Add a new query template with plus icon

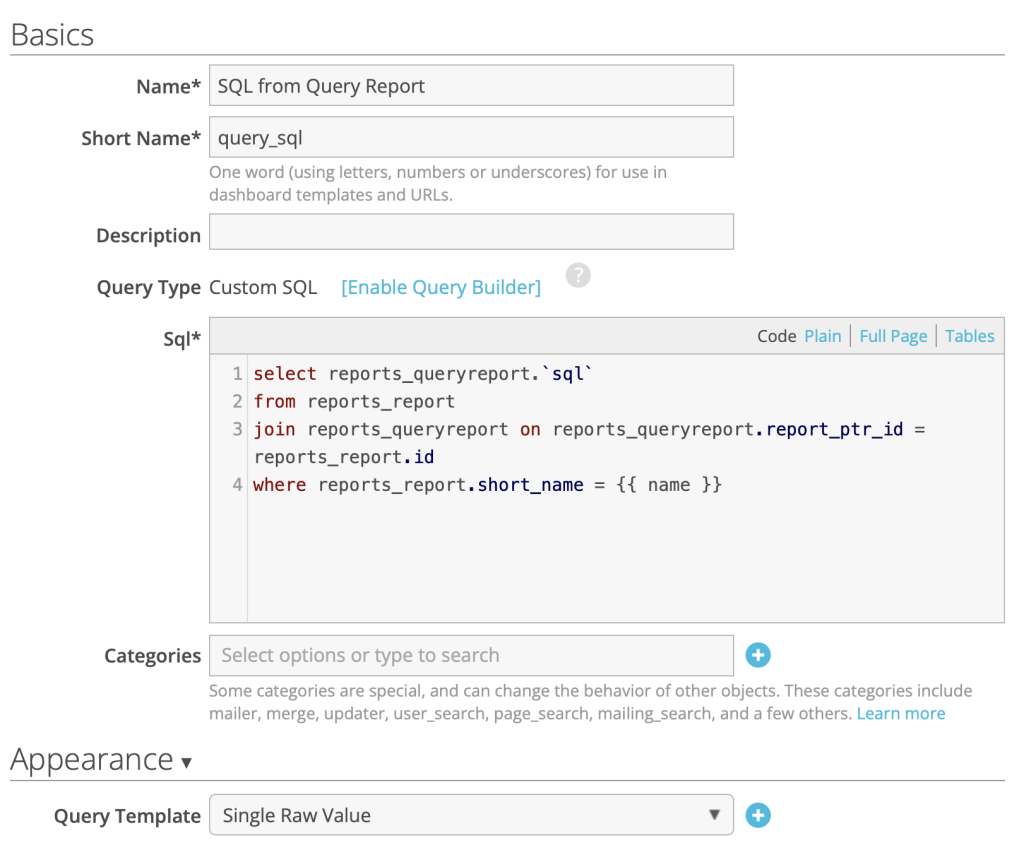[758, 815]
